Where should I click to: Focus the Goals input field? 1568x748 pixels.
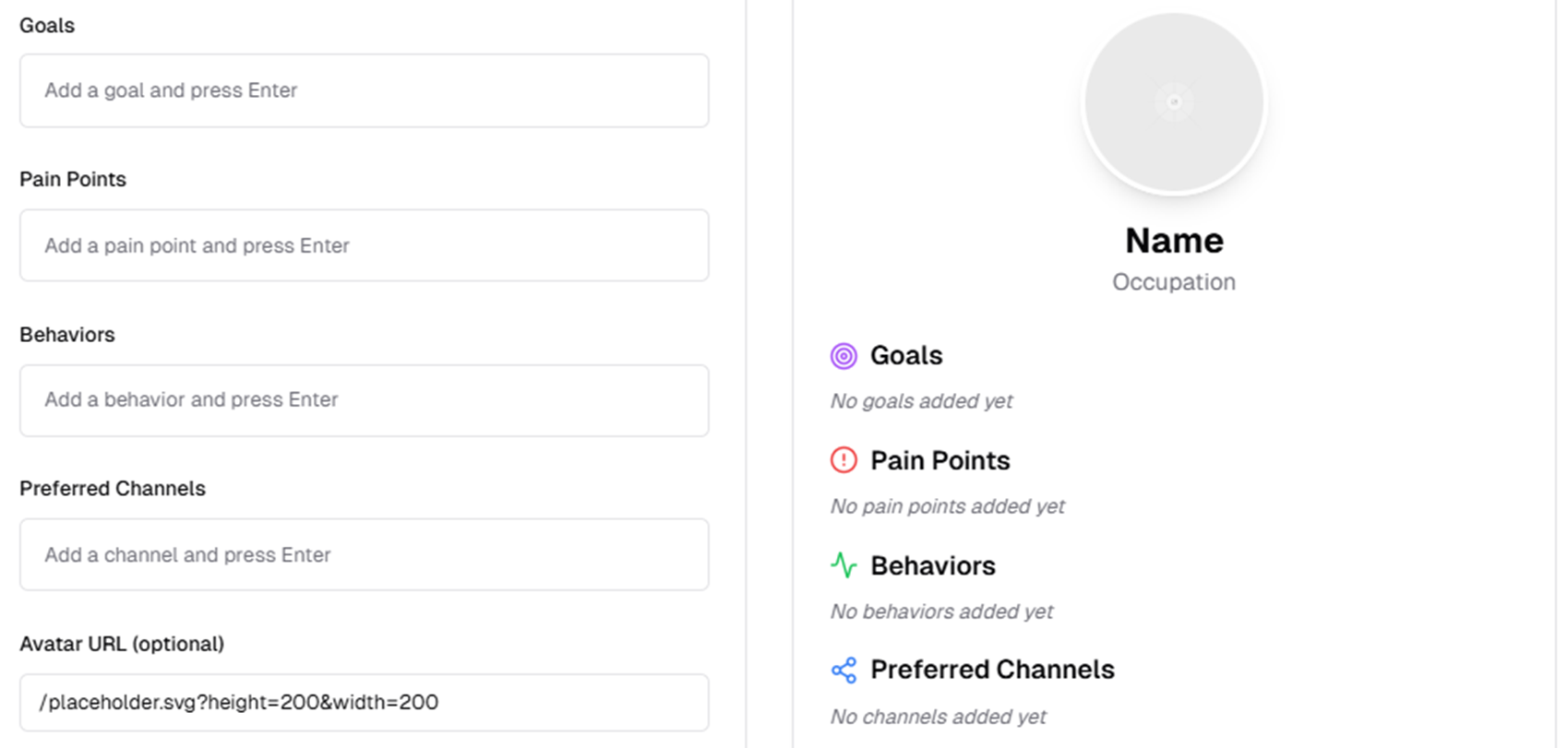pos(365,90)
